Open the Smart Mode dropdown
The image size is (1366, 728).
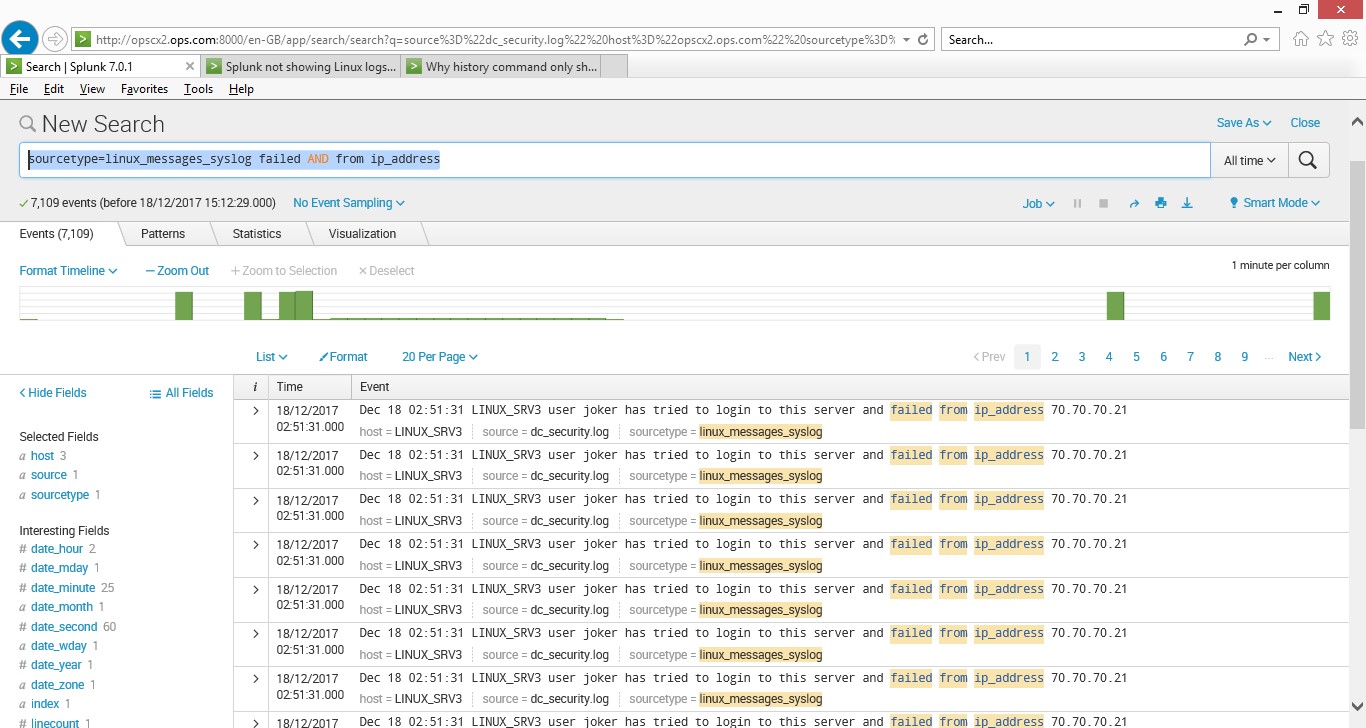point(1274,203)
